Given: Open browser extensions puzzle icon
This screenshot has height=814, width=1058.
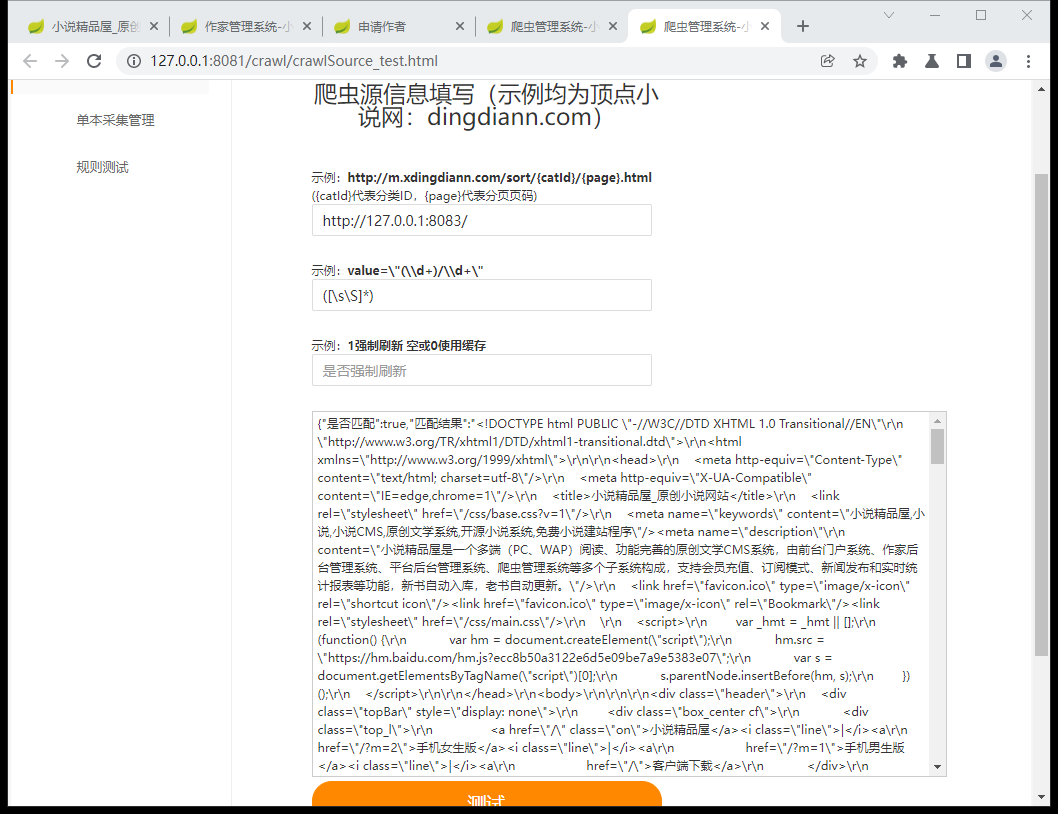Looking at the screenshot, I should click(899, 61).
